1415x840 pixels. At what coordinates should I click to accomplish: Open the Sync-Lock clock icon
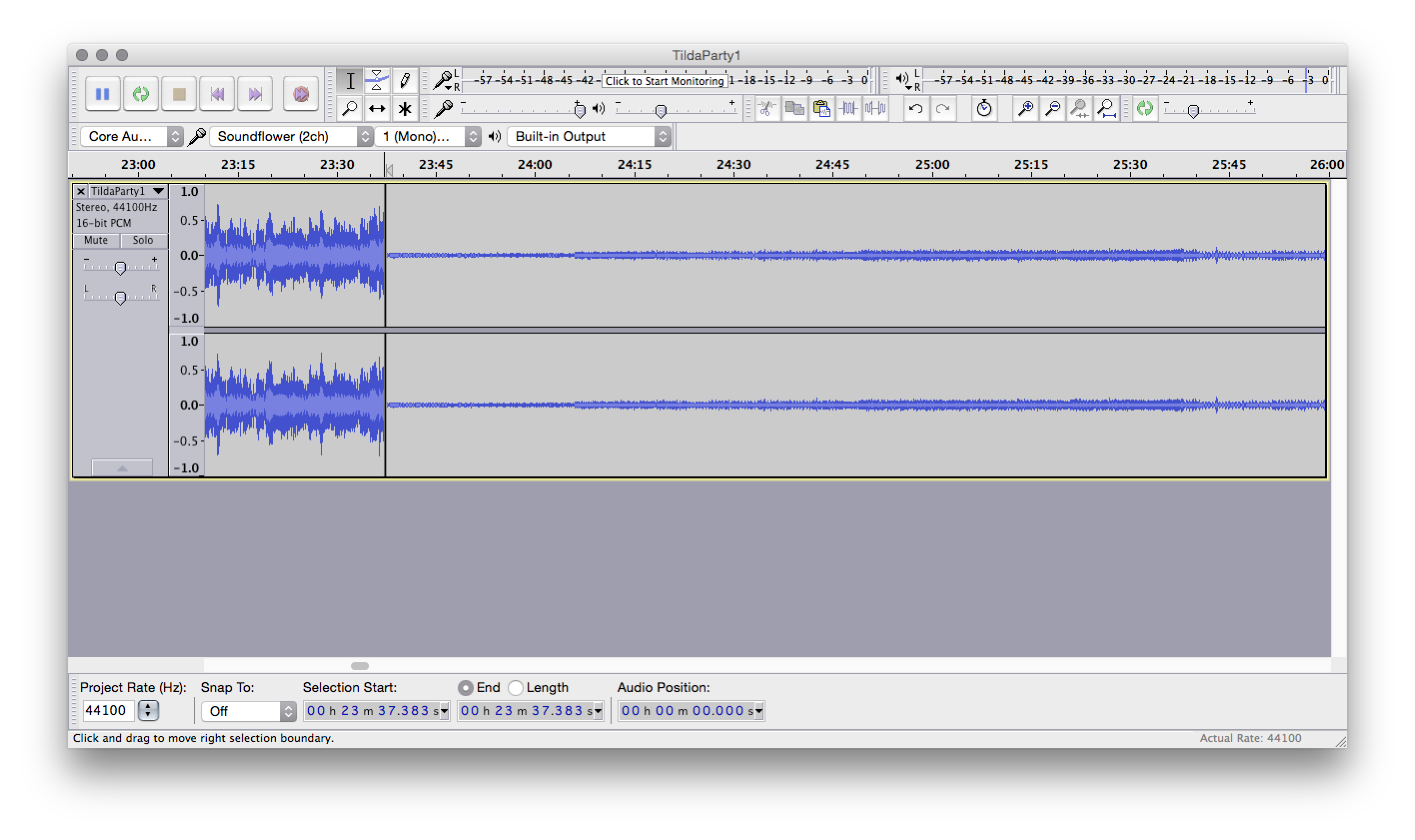[x=985, y=108]
